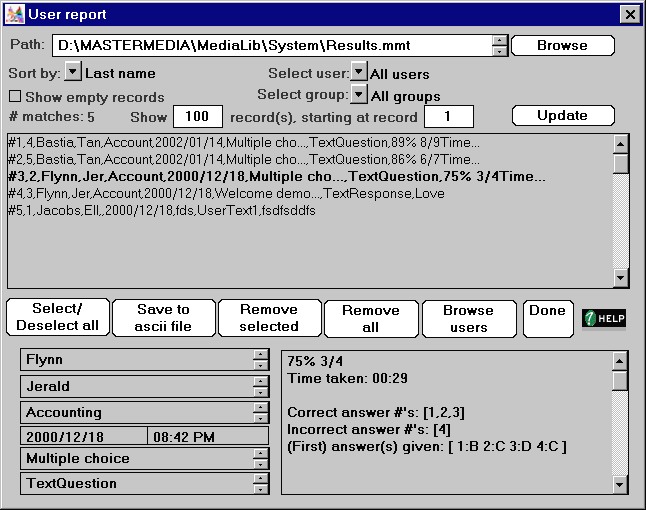Click details pane scrollbar thumb
646x510 pixels.
click(x=620, y=380)
